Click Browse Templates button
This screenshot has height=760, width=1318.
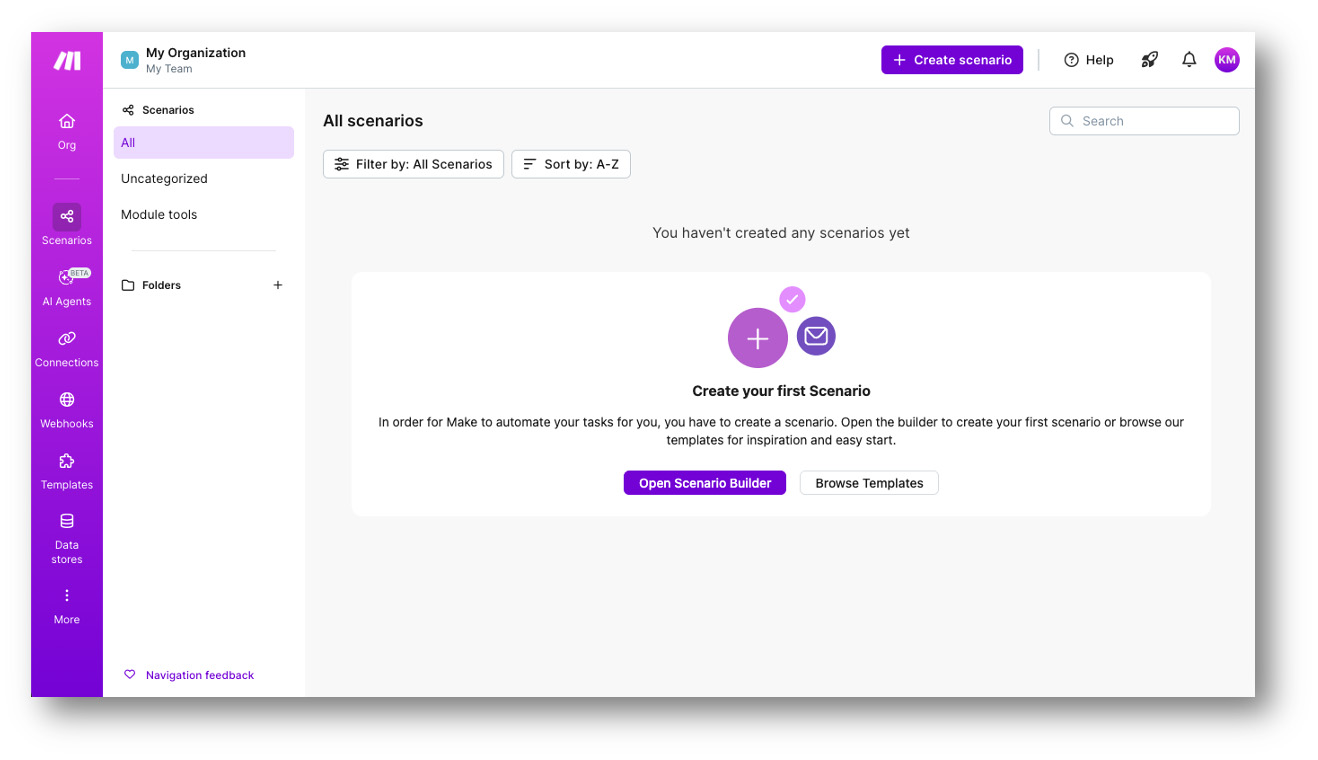(x=869, y=483)
